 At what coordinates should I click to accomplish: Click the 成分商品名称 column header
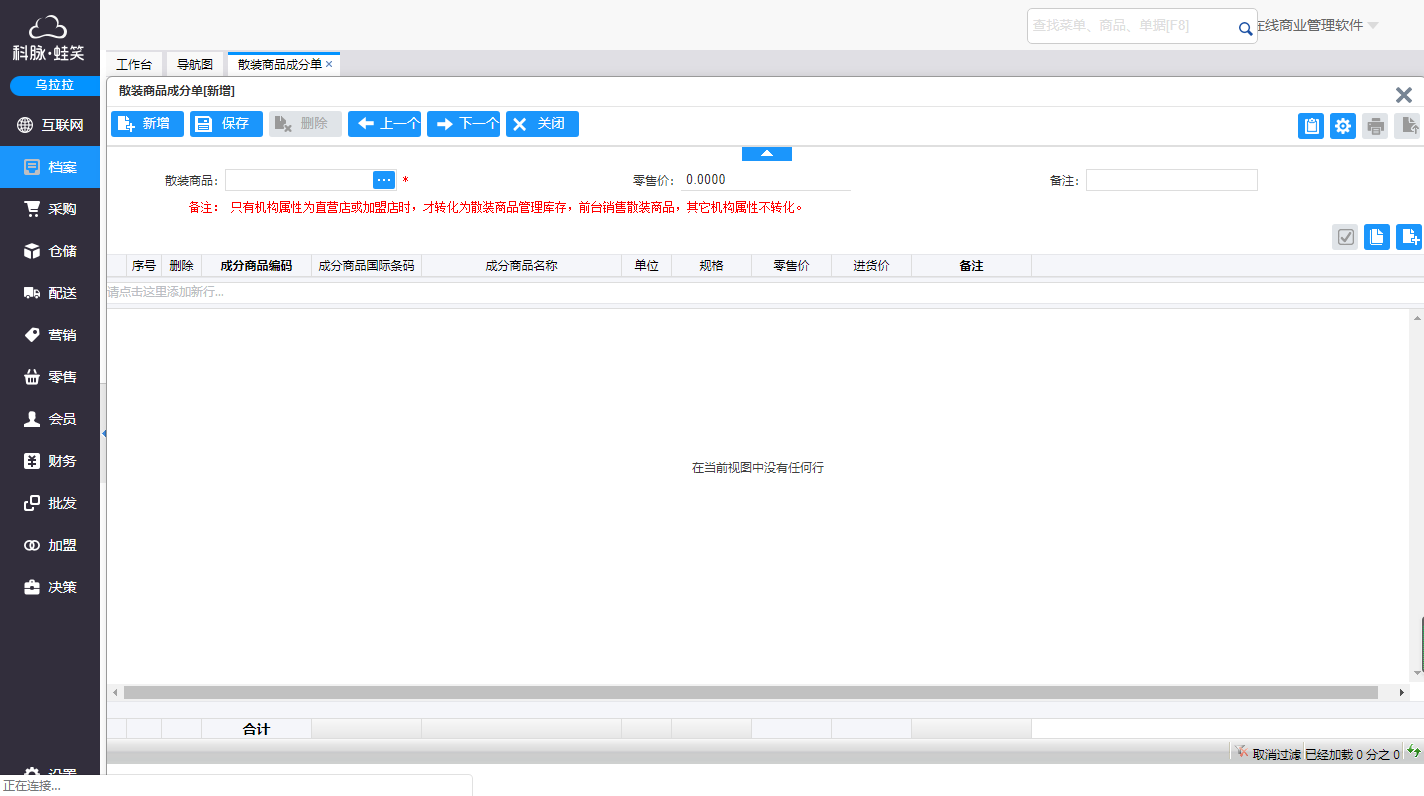(521, 266)
